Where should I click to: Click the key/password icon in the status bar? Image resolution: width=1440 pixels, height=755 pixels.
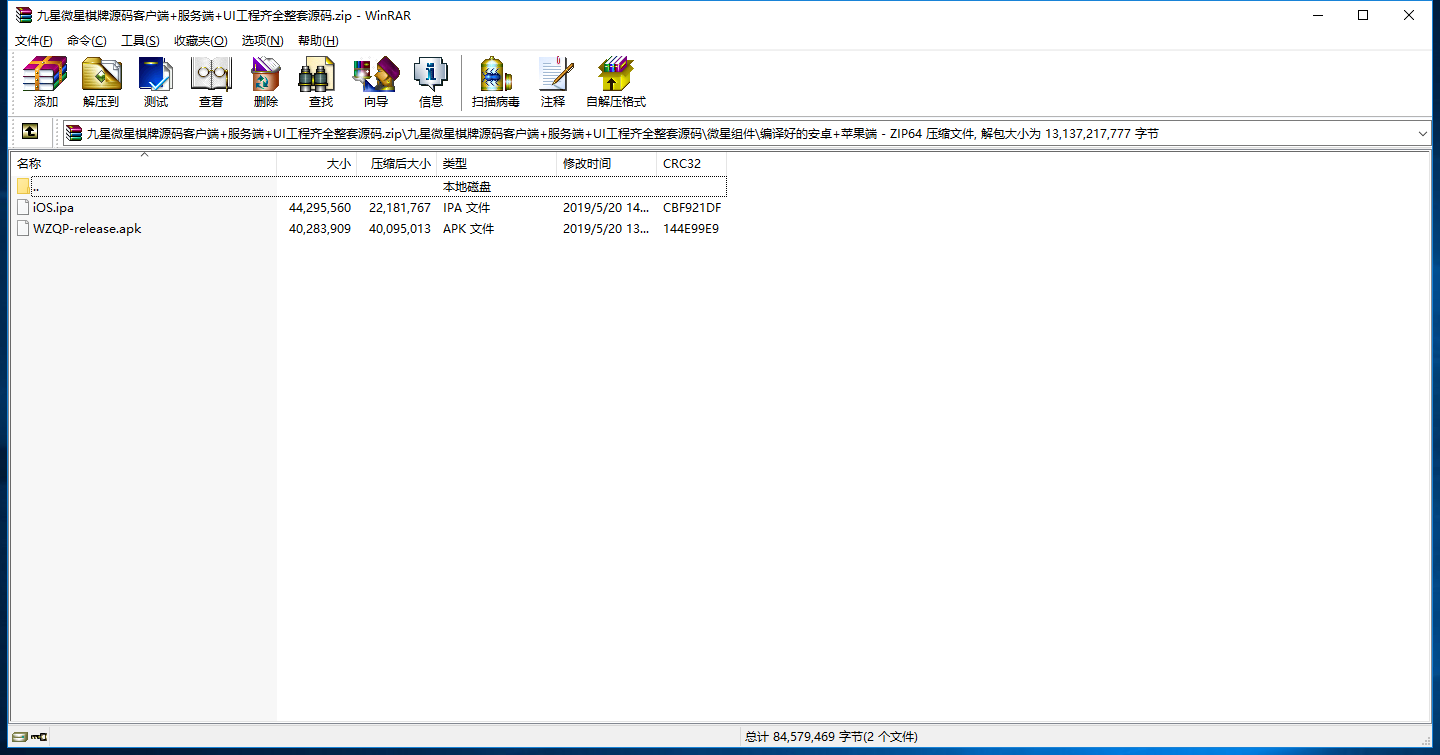(39, 737)
